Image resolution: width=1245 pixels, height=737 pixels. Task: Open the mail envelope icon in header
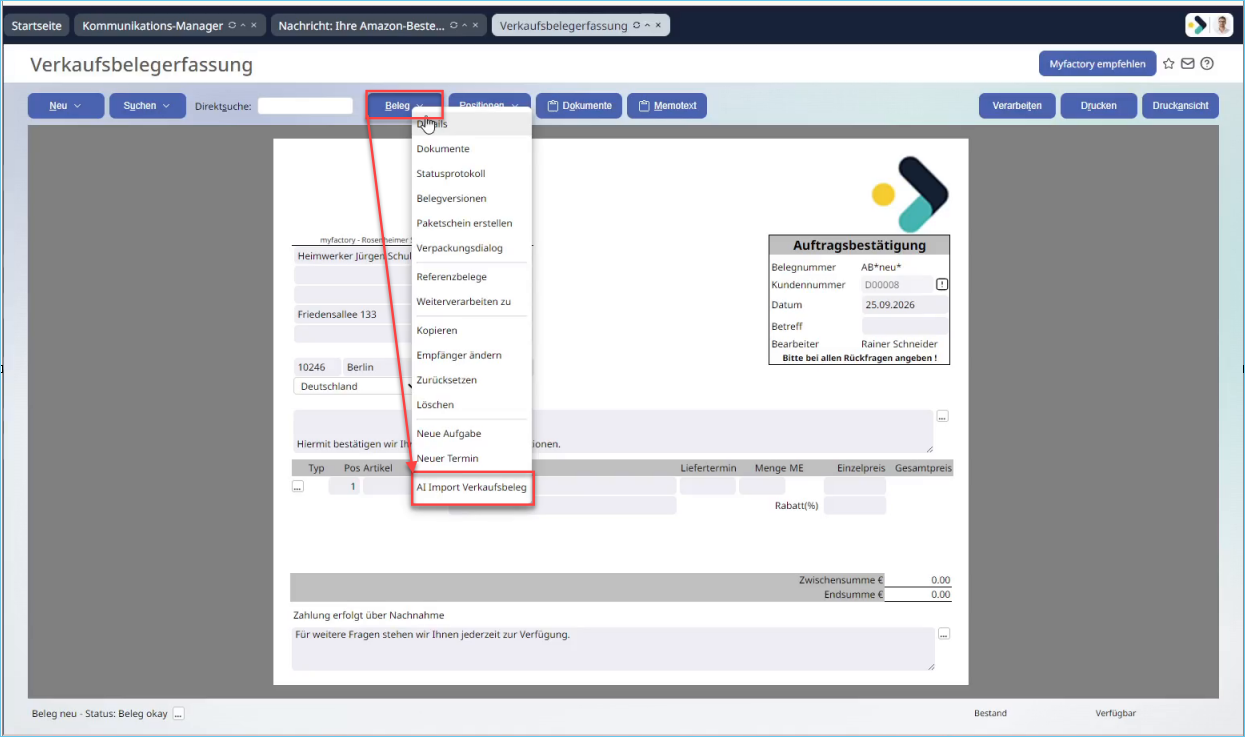1188,64
